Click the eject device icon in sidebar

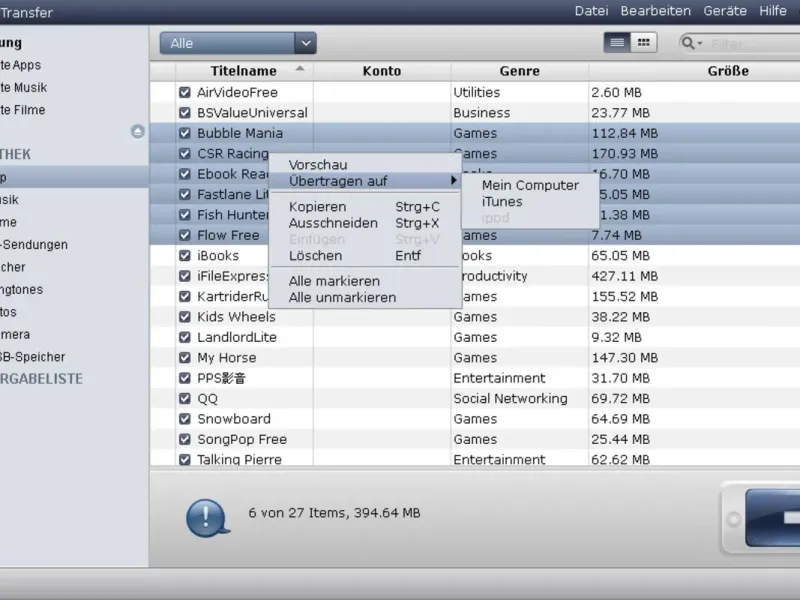pos(137,132)
